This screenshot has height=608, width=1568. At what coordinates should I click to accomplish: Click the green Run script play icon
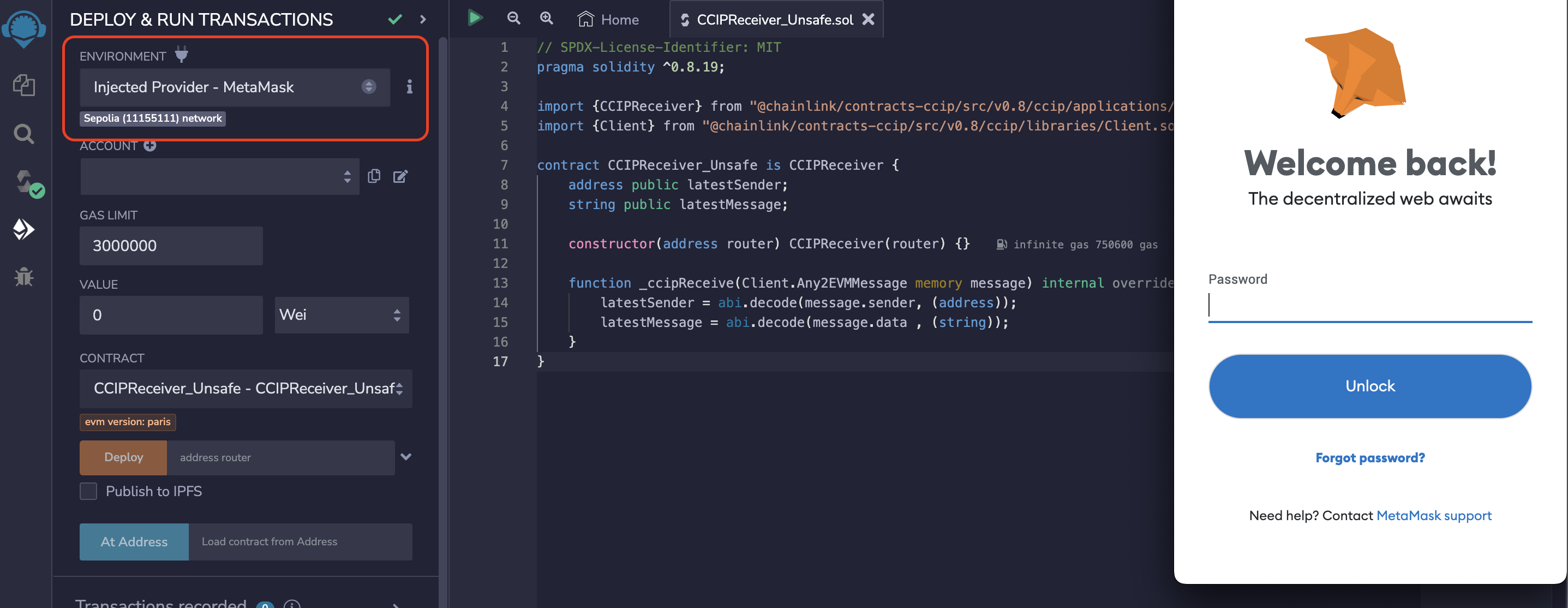475,18
